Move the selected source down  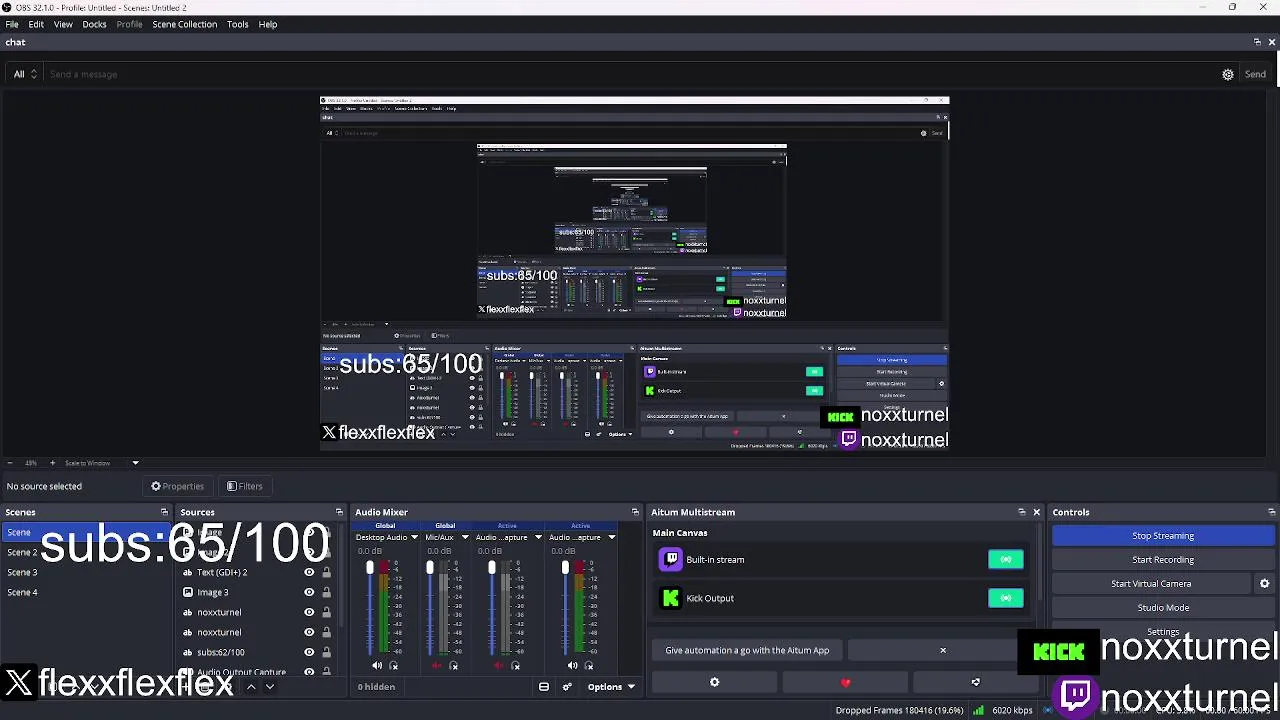coord(269,687)
